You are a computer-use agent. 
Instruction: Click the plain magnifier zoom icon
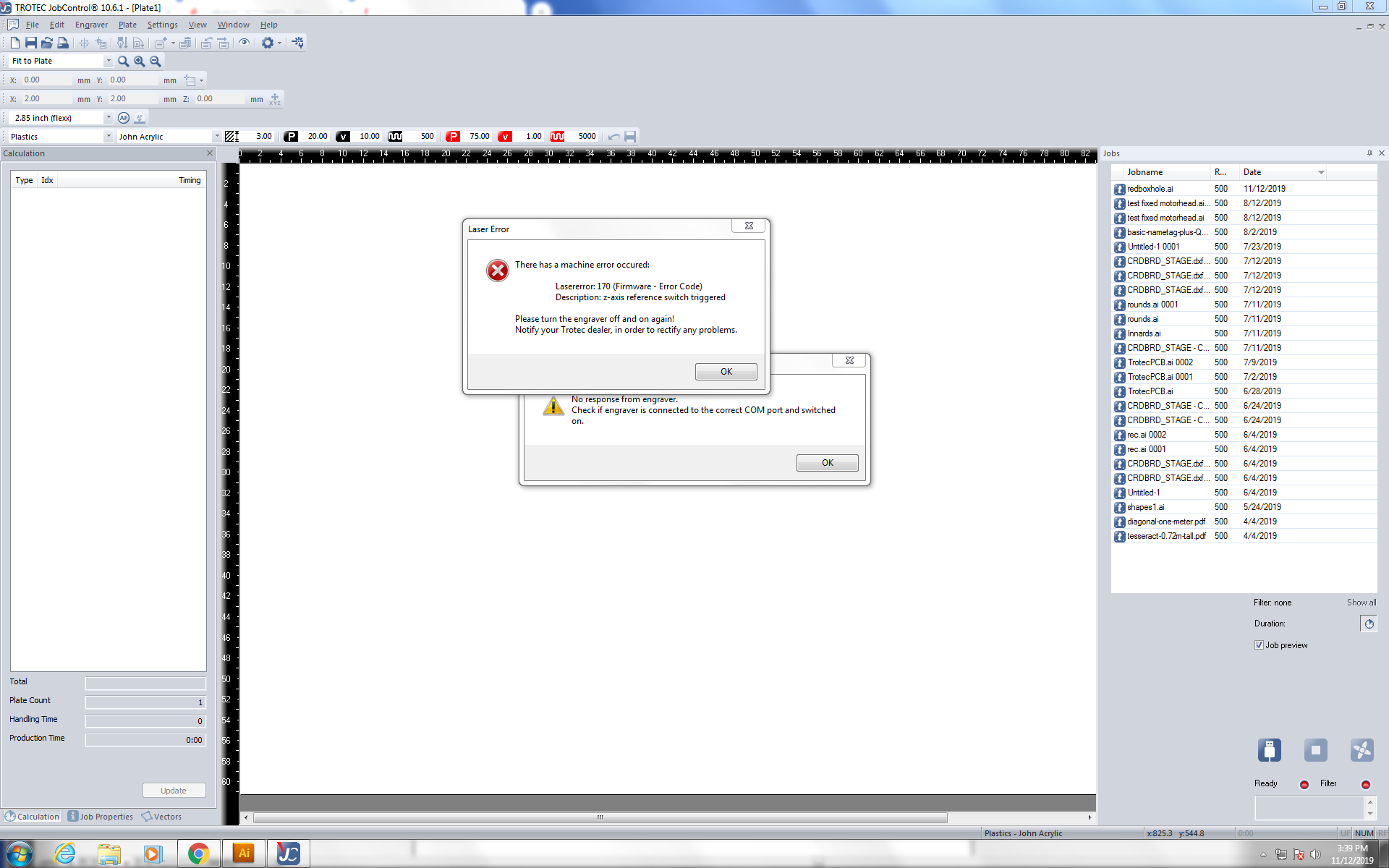pos(124,61)
